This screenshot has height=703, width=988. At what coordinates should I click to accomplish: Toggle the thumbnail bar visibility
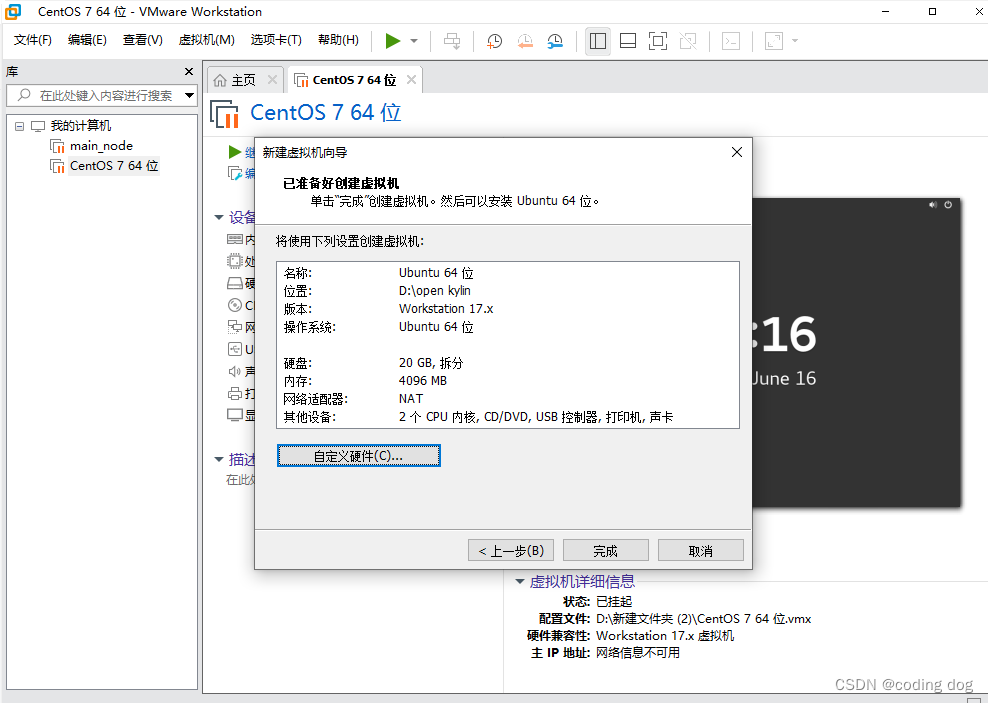pos(627,41)
